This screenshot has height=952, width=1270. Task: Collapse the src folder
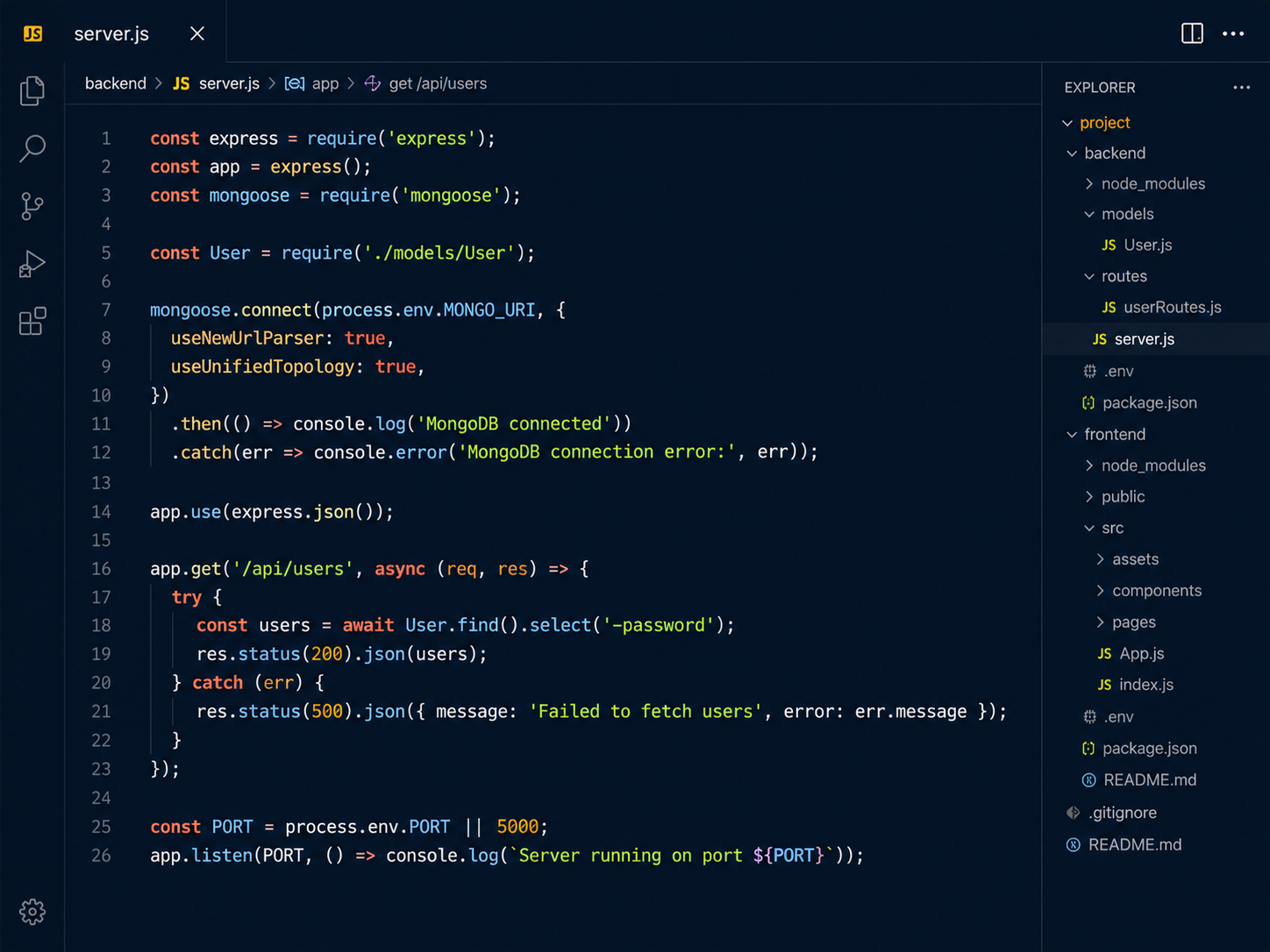[x=1089, y=529]
